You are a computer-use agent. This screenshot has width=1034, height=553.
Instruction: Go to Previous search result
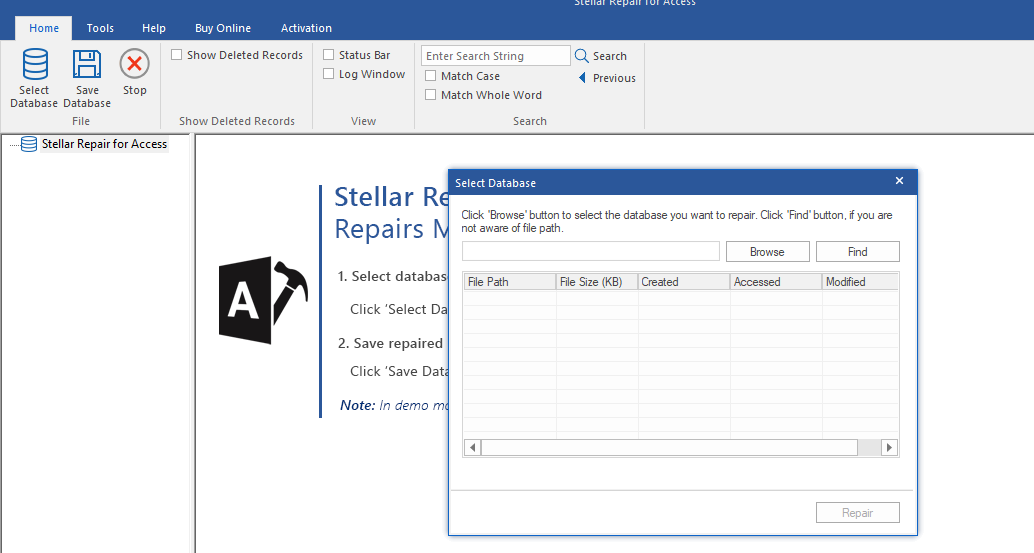[x=607, y=78]
